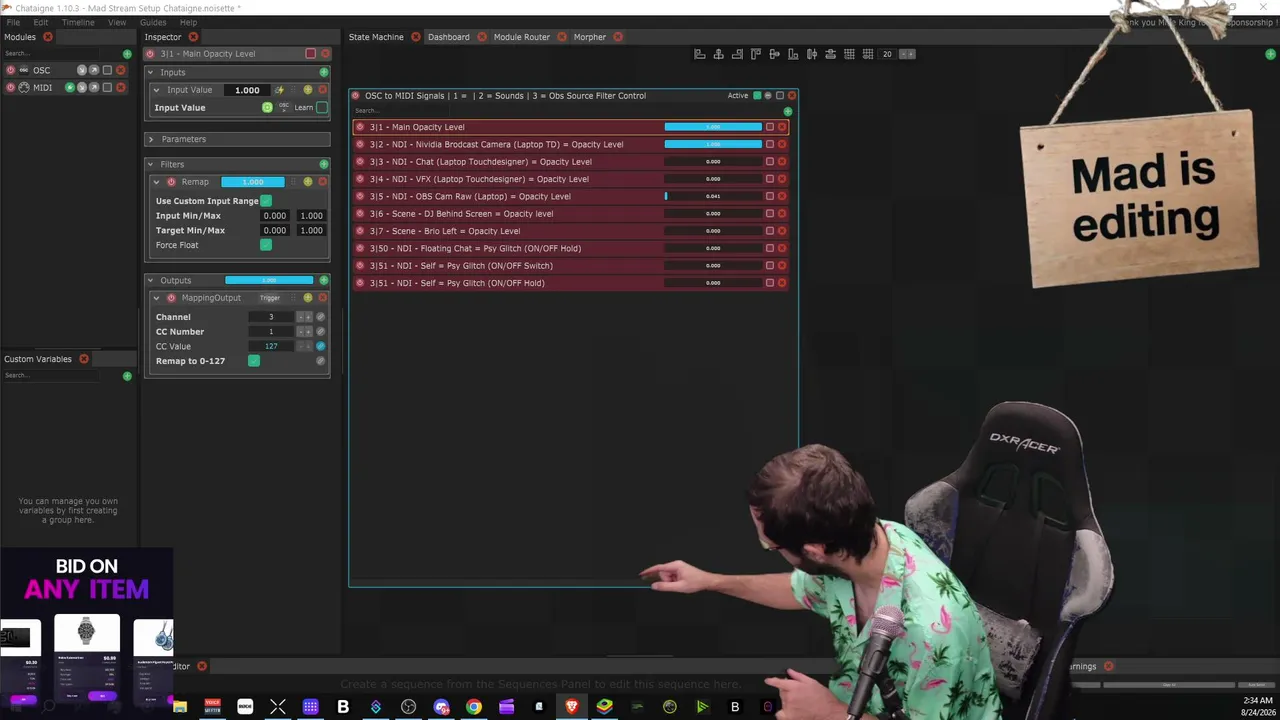Click Input Value target selector green icon
Image resolution: width=1280 pixels, height=720 pixels.
pos(267,107)
